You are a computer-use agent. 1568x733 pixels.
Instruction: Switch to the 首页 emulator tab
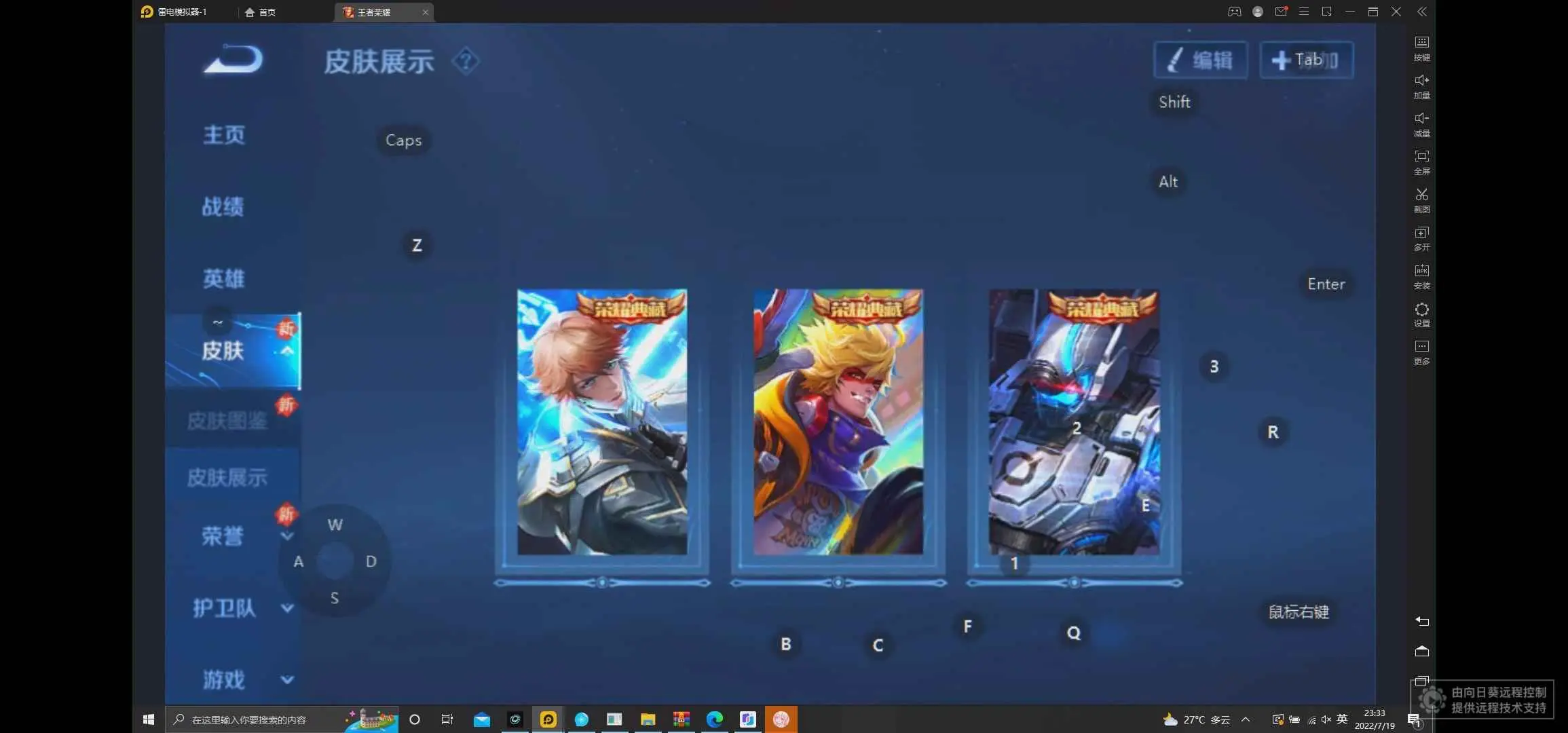coord(261,12)
